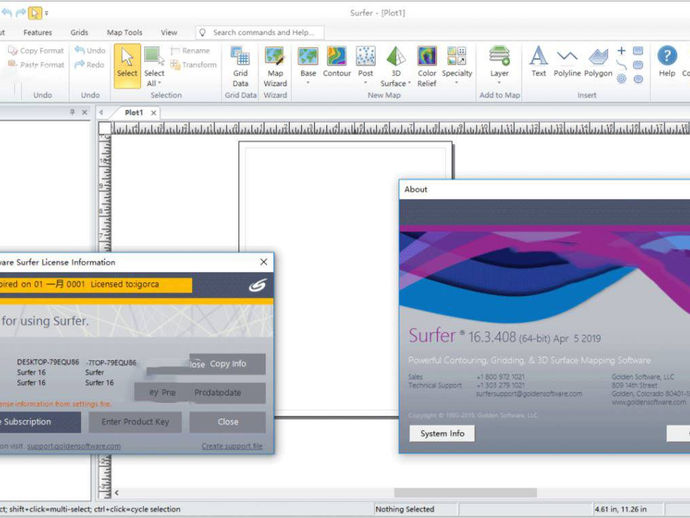Close the License Information dialog with X
This screenshot has height=518, width=690.
pos(264,262)
